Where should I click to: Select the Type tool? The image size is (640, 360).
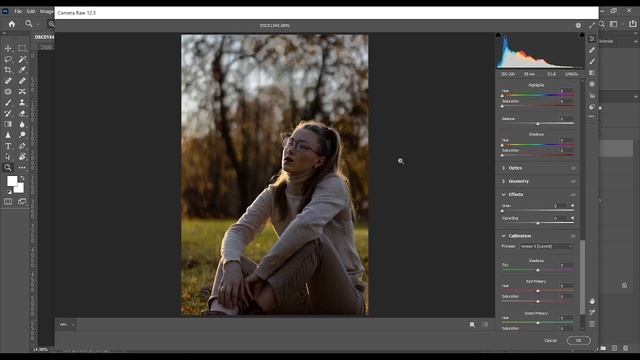click(8, 146)
